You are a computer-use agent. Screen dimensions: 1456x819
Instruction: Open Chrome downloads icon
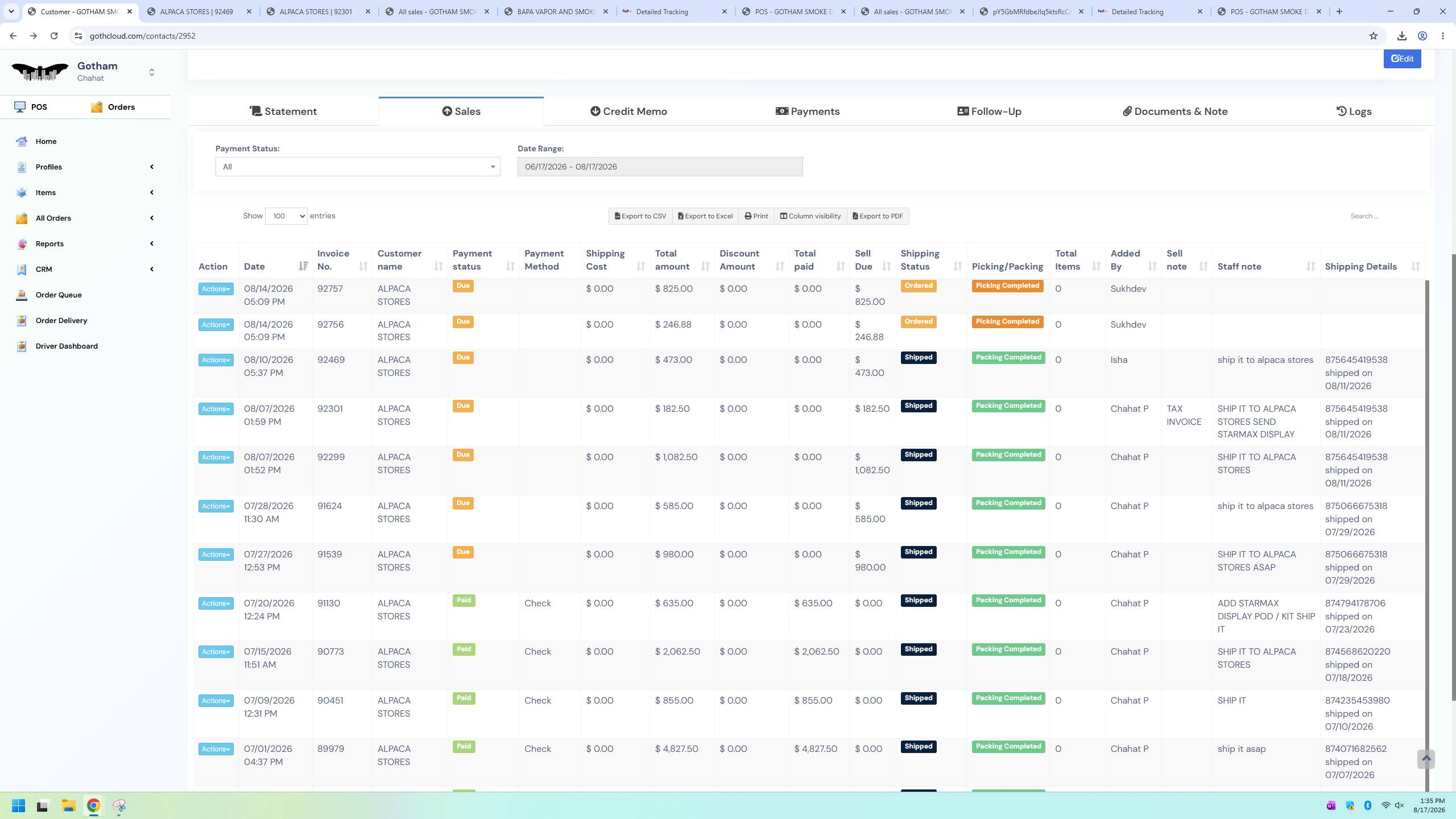click(1401, 36)
